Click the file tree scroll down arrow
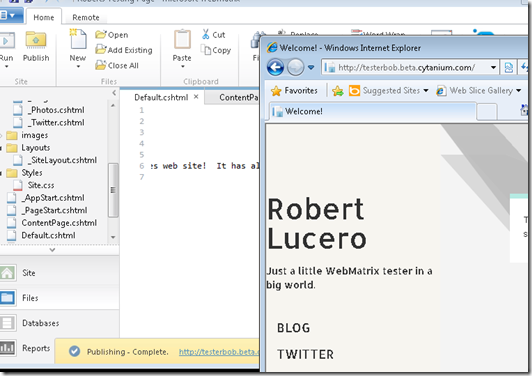This screenshot has width=532, height=376. coord(113,237)
